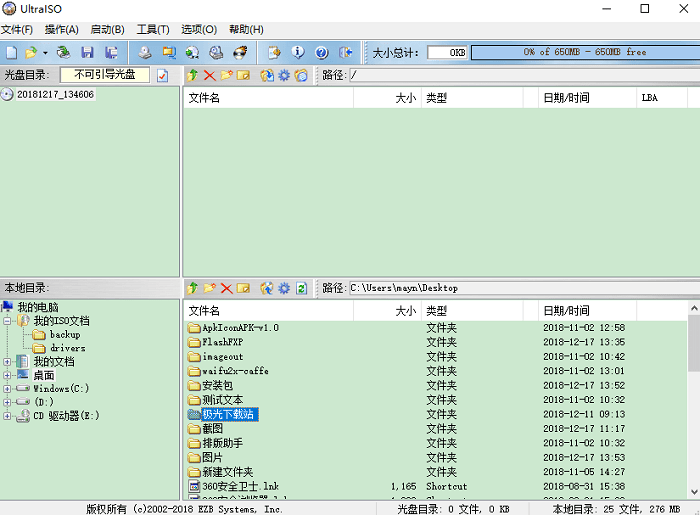Go up one level in local pane
The height and width of the screenshot is (515, 700).
192,288
